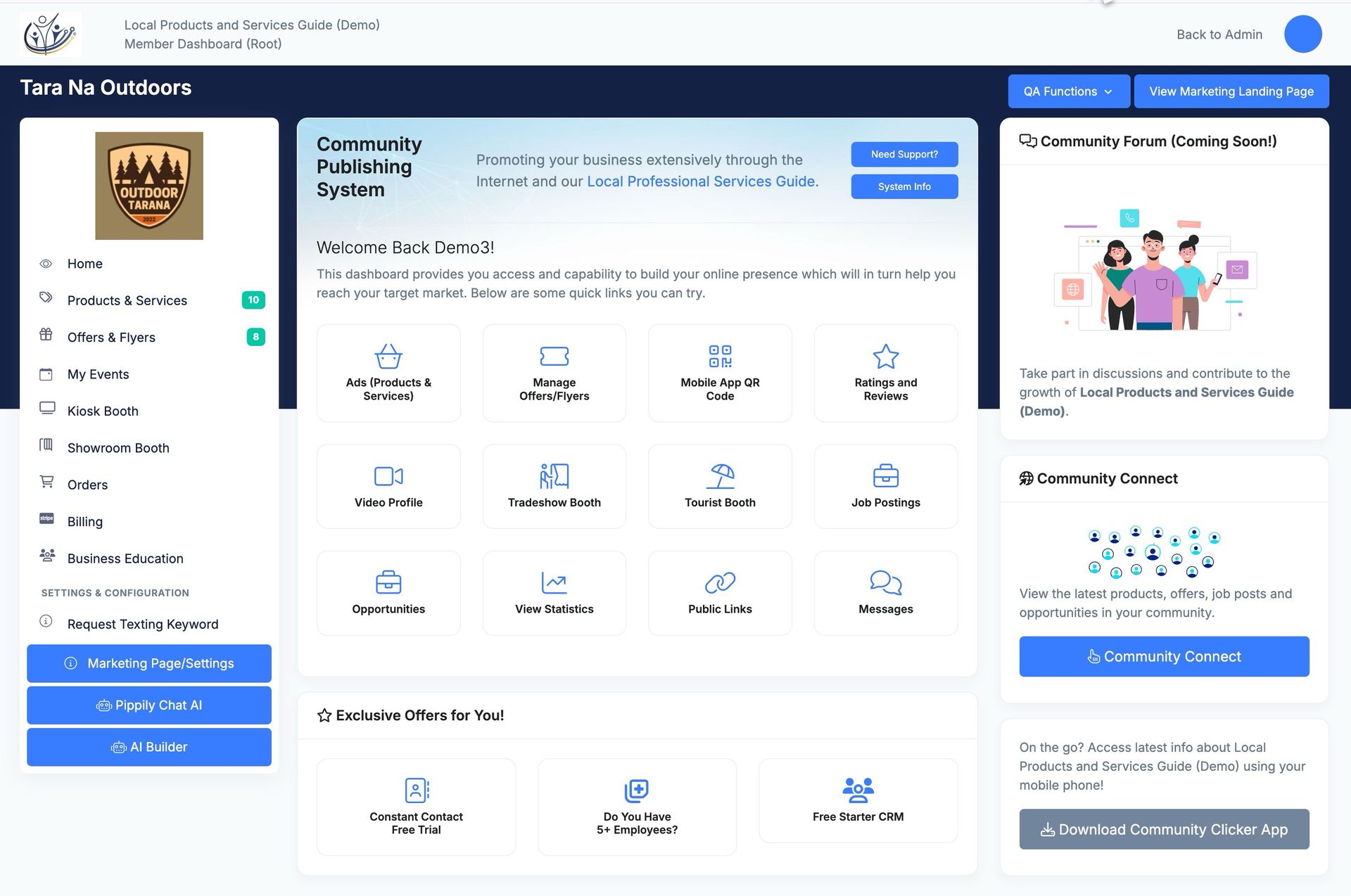
Task: Open Constant Contact Free Trial icon
Action: (x=417, y=790)
